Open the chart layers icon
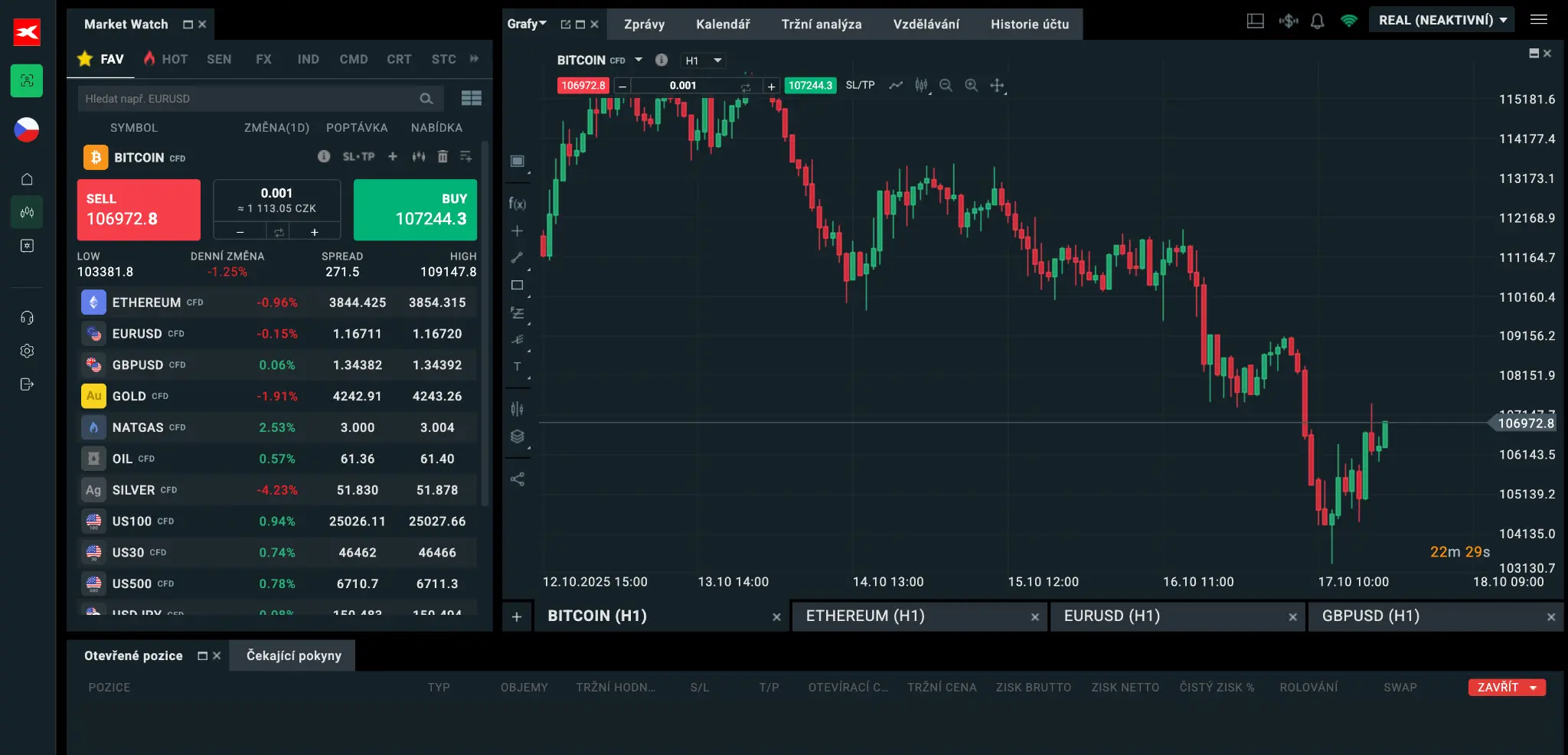Screen dimensions: 1568x755 tap(518, 436)
